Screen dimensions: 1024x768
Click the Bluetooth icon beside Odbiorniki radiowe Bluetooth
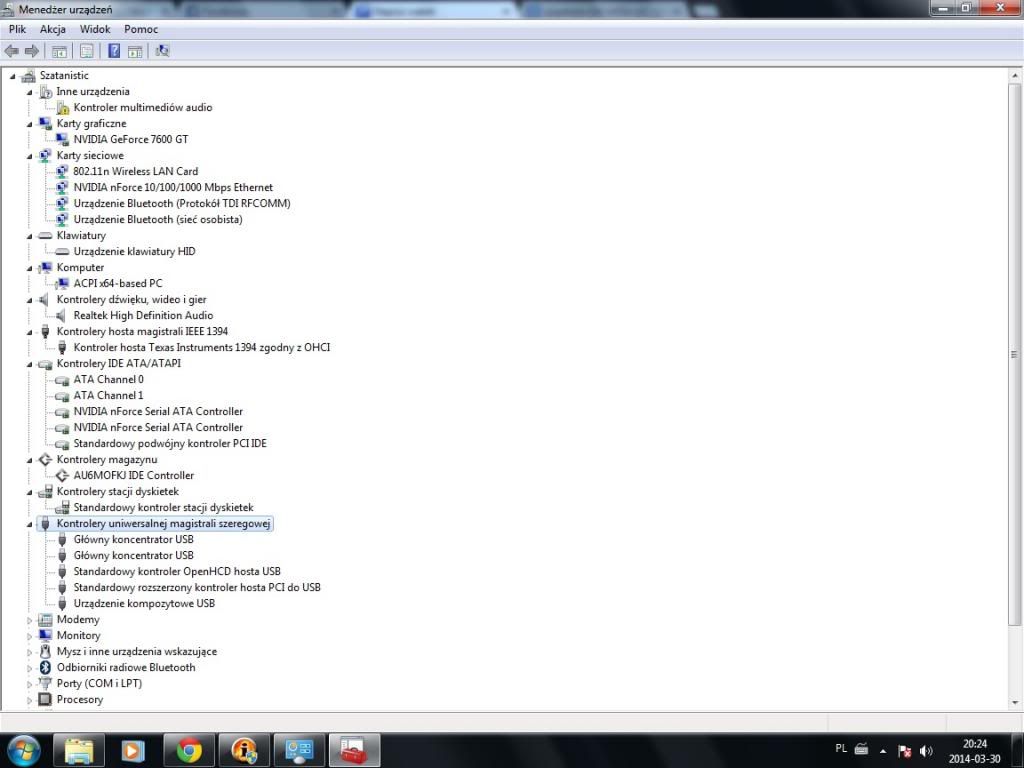45,667
